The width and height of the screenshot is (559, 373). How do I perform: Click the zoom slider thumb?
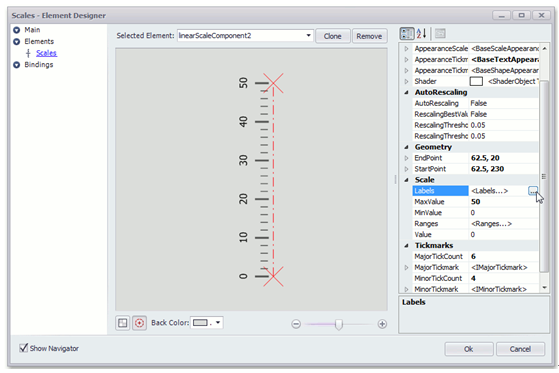339,325
